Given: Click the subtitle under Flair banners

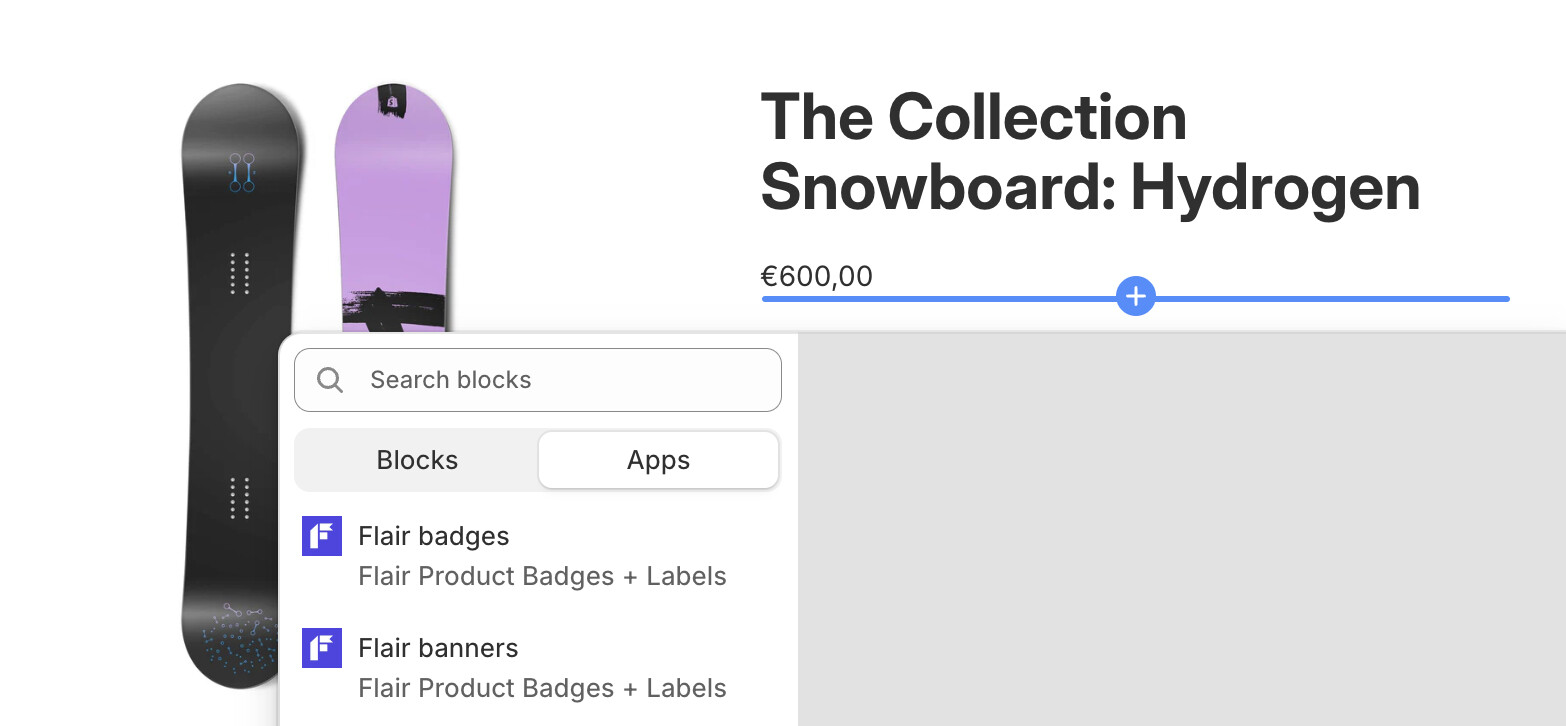Looking at the screenshot, I should (542, 689).
